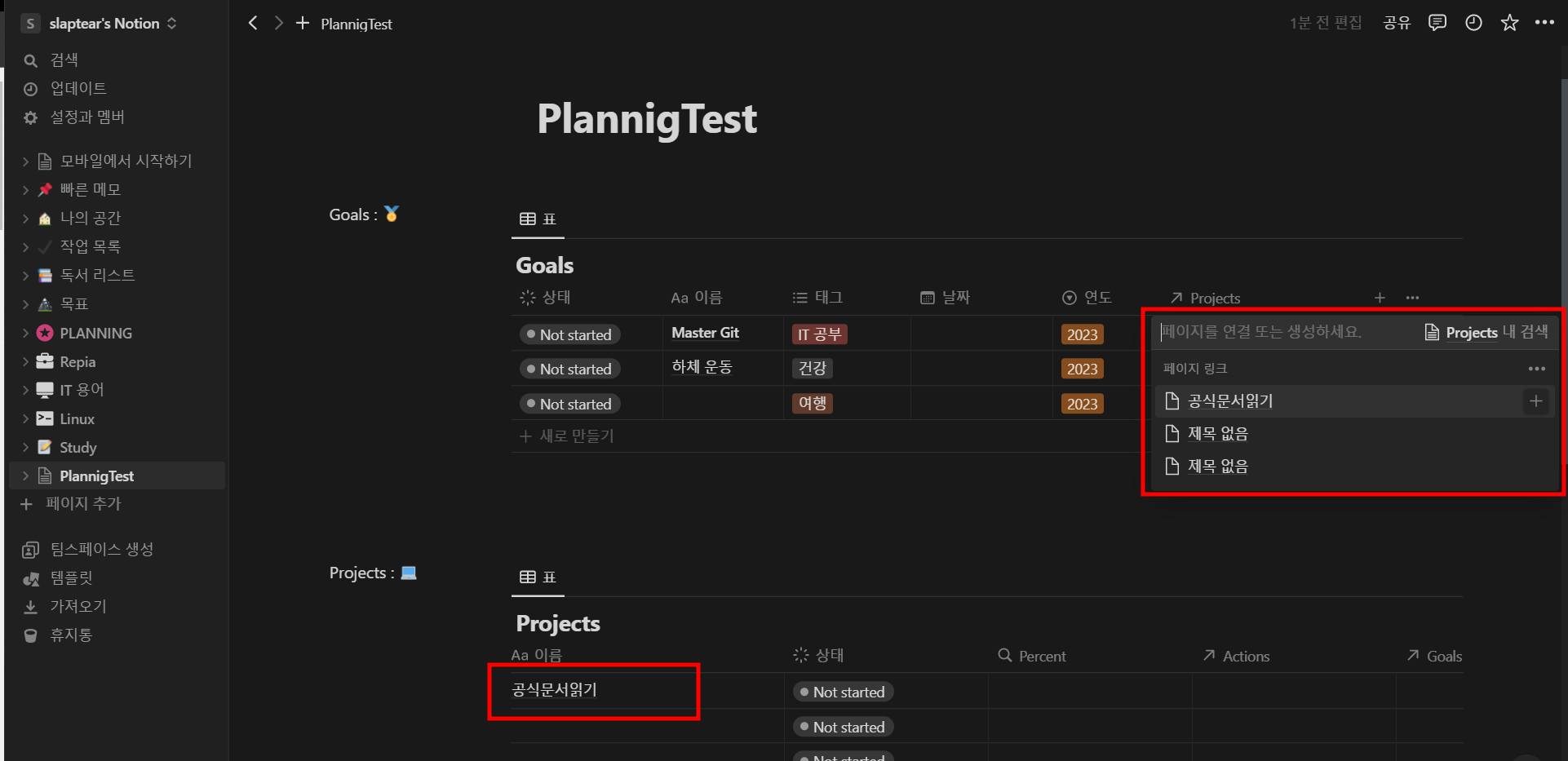Screen dimensions: 1568x761
Task: Add 공식문서읽기 page link with plus icon
Action: 1535,400
